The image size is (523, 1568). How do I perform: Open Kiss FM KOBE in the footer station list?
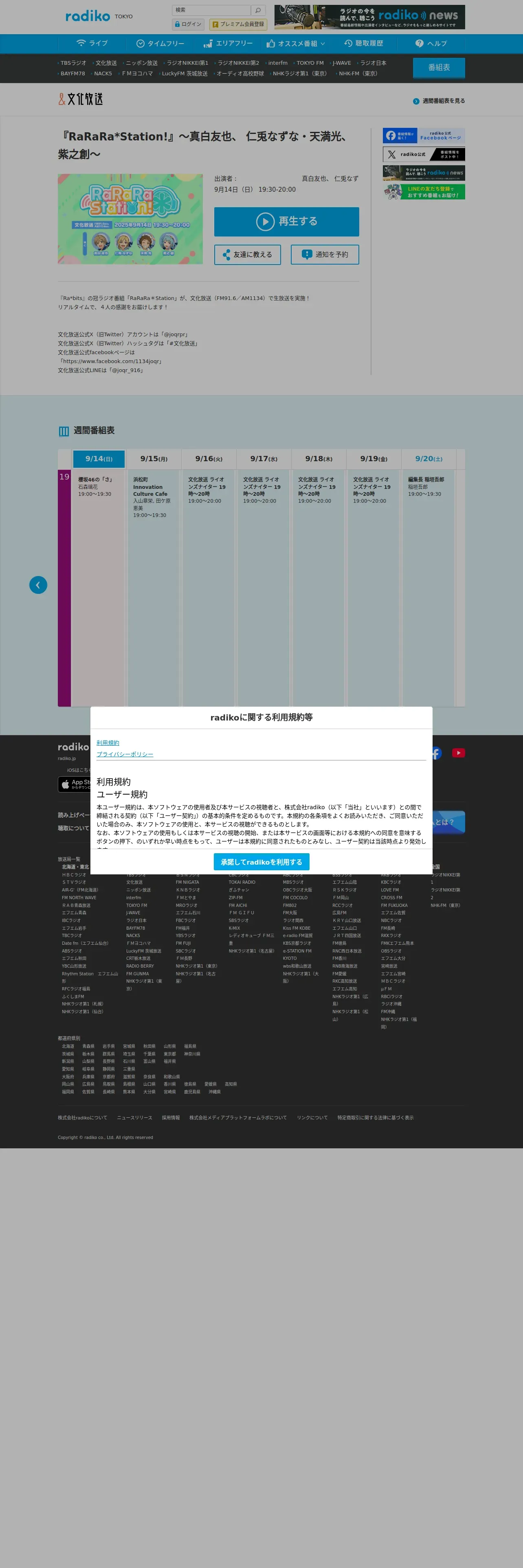(x=297, y=928)
